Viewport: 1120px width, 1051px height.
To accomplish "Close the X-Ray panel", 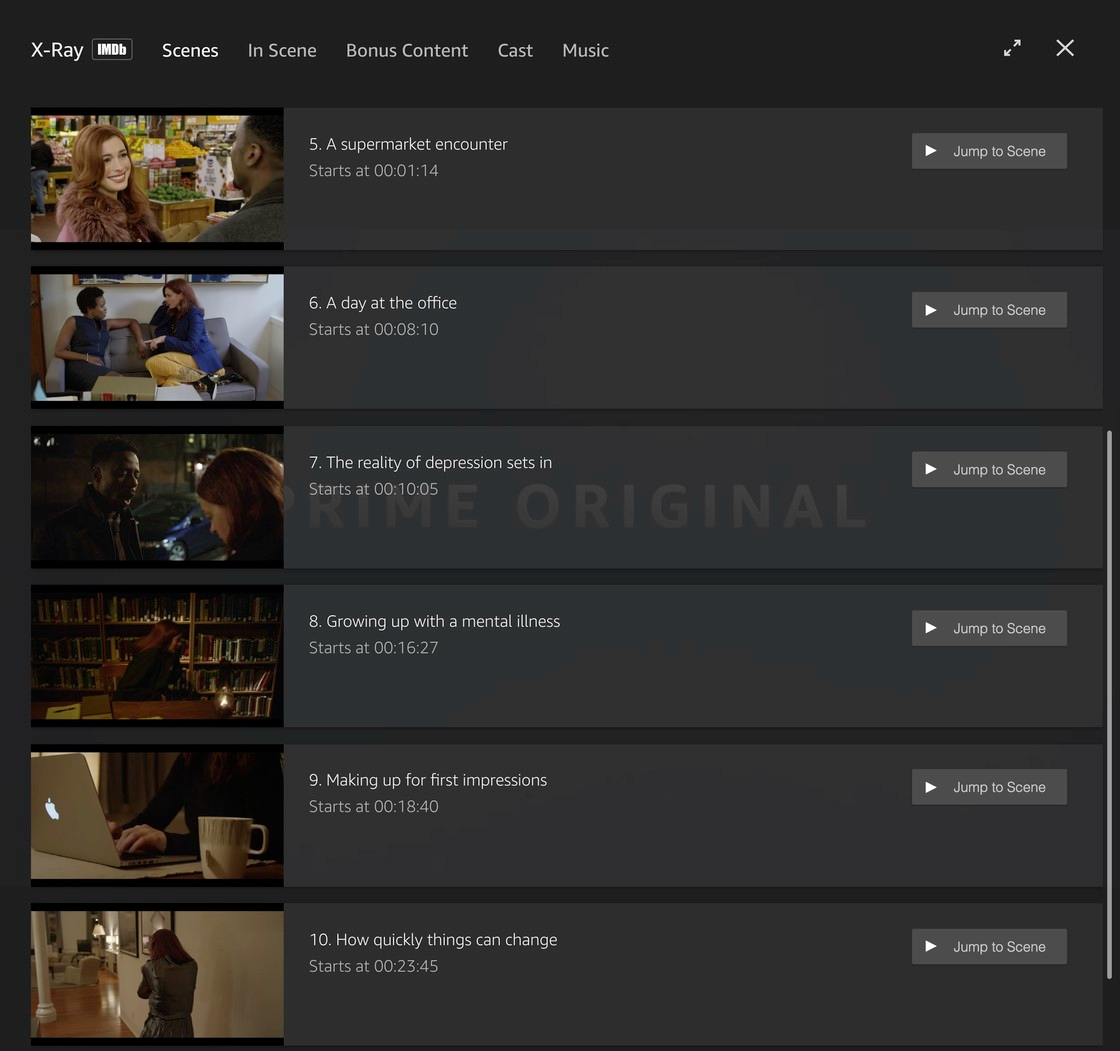I will [x=1065, y=48].
